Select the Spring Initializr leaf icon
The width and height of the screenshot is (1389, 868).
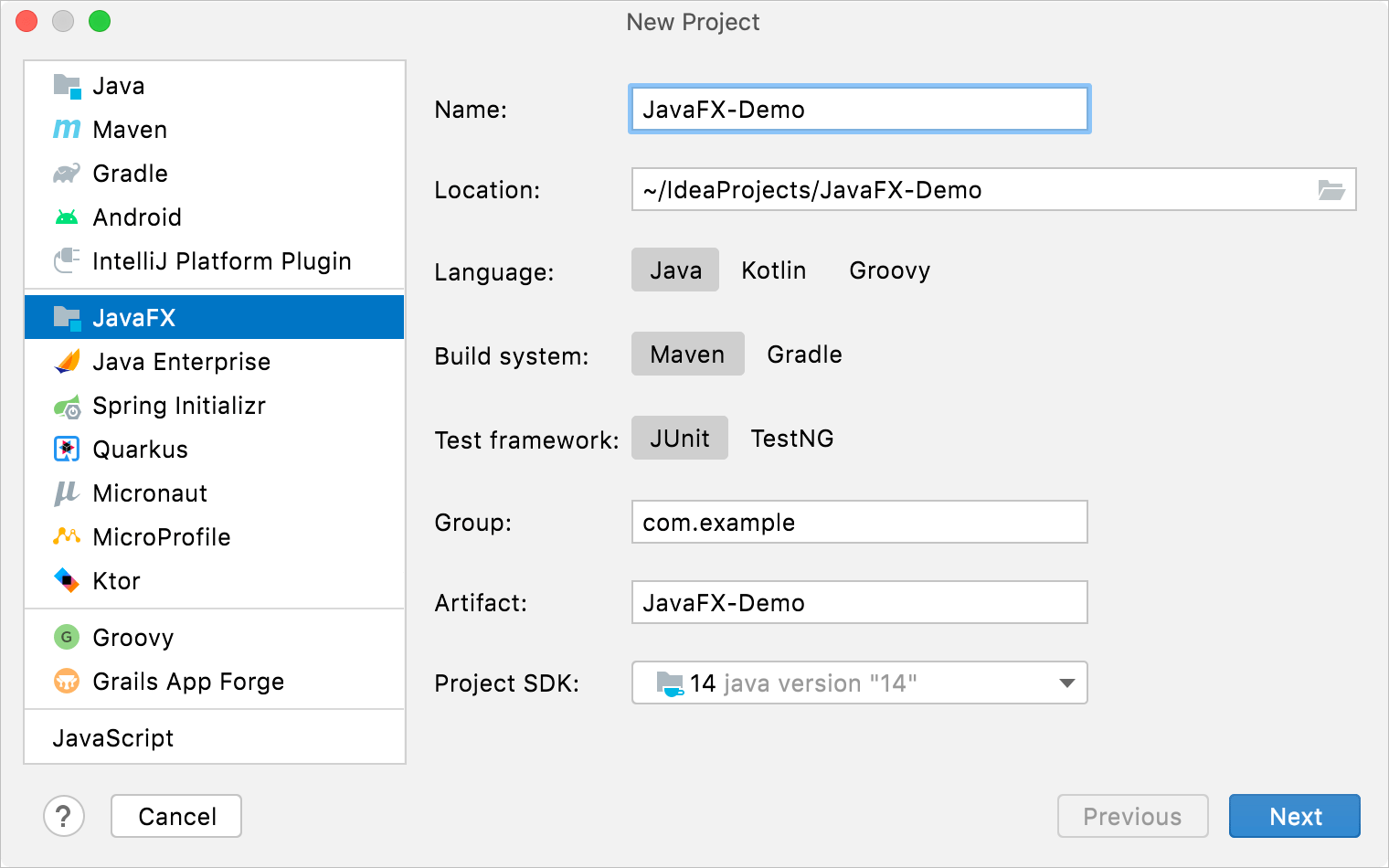click(x=66, y=405)
